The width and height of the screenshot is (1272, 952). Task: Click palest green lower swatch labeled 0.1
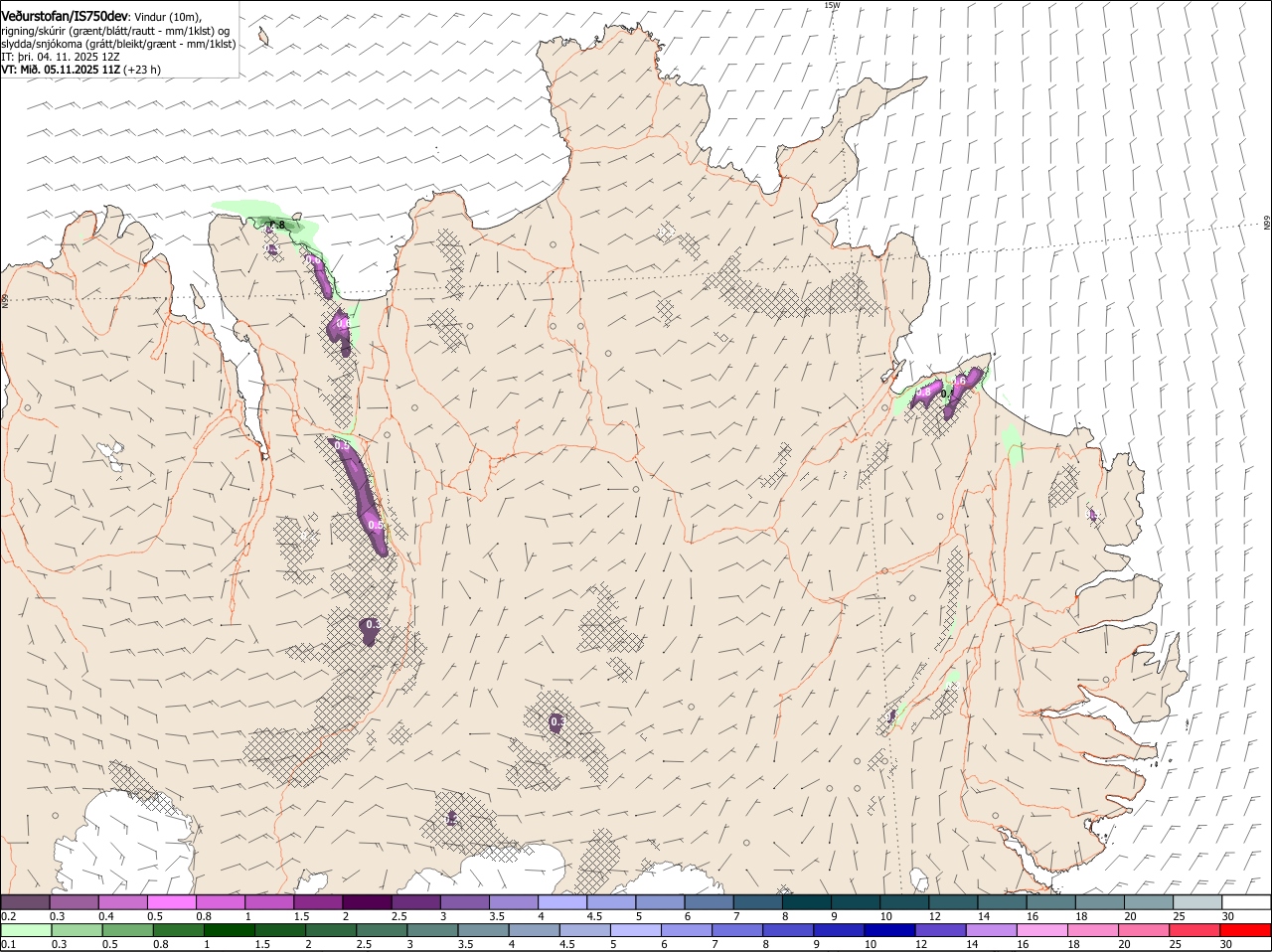point(26,930)
